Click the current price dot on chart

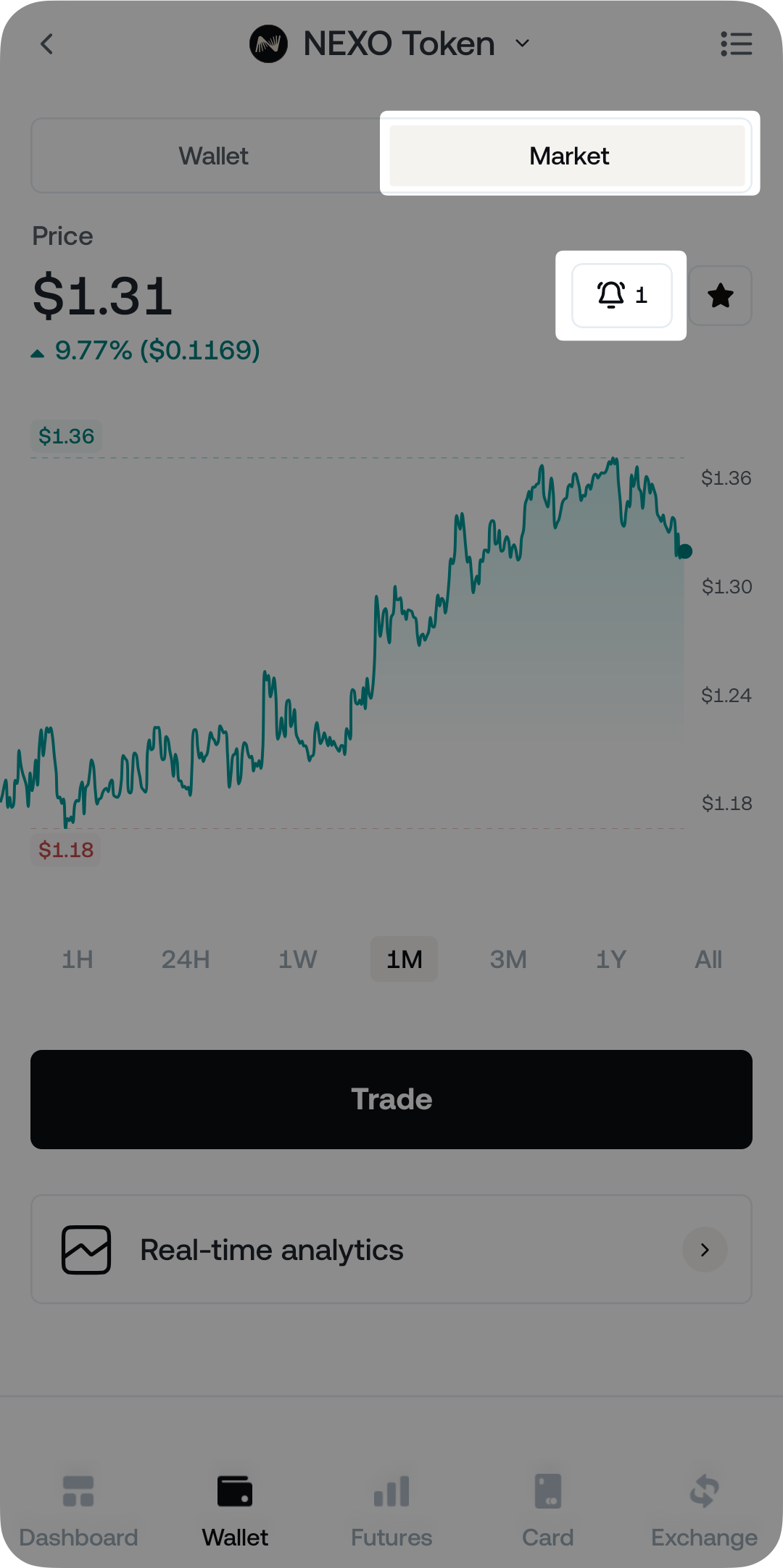click(x=684, y=551)
